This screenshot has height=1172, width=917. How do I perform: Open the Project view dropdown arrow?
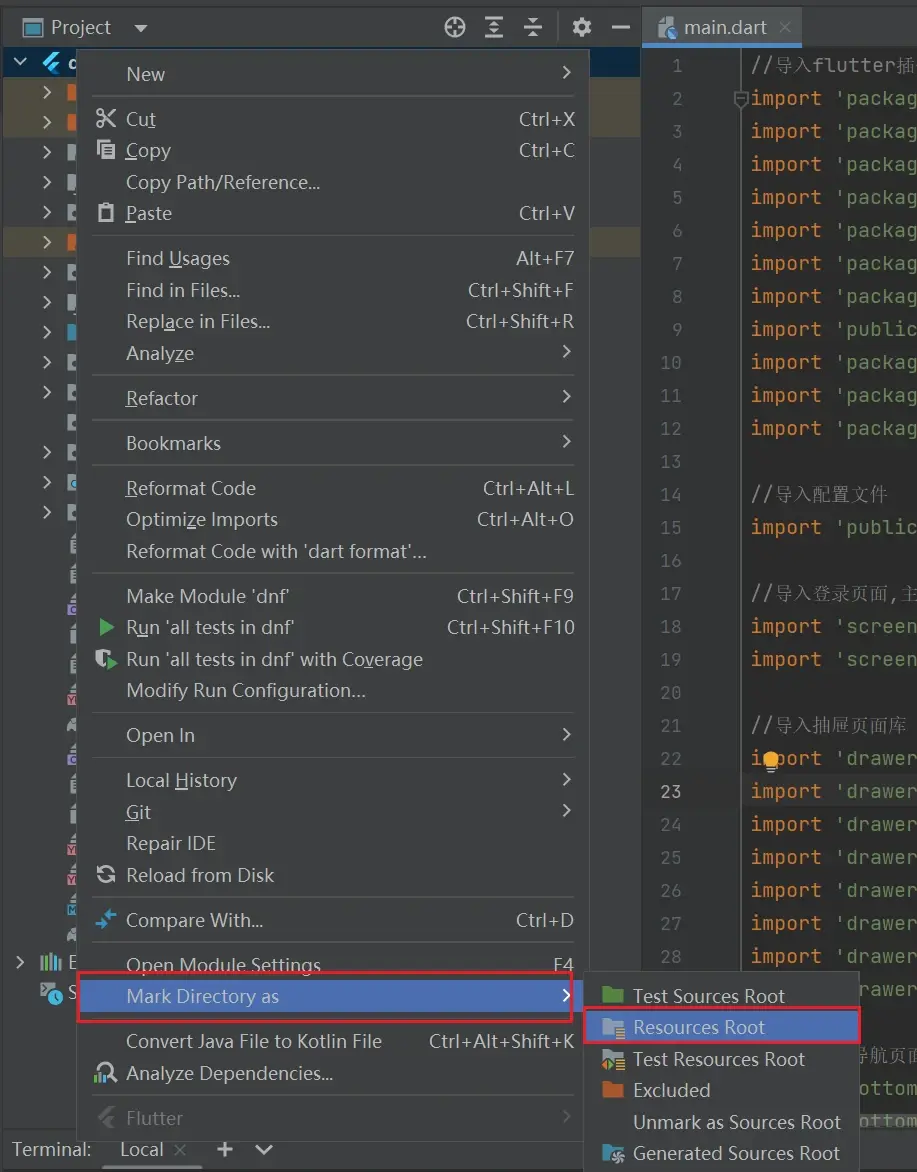(140, 28)
